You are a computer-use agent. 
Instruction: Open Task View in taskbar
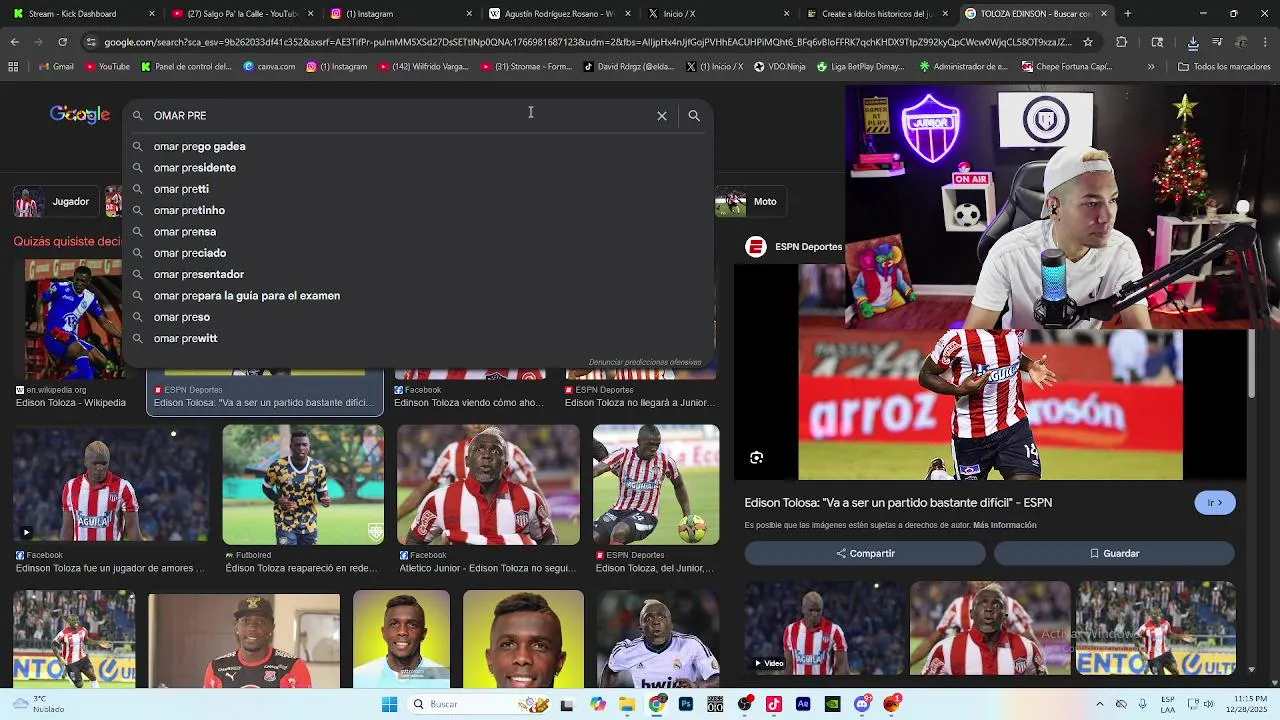[567, 704]
